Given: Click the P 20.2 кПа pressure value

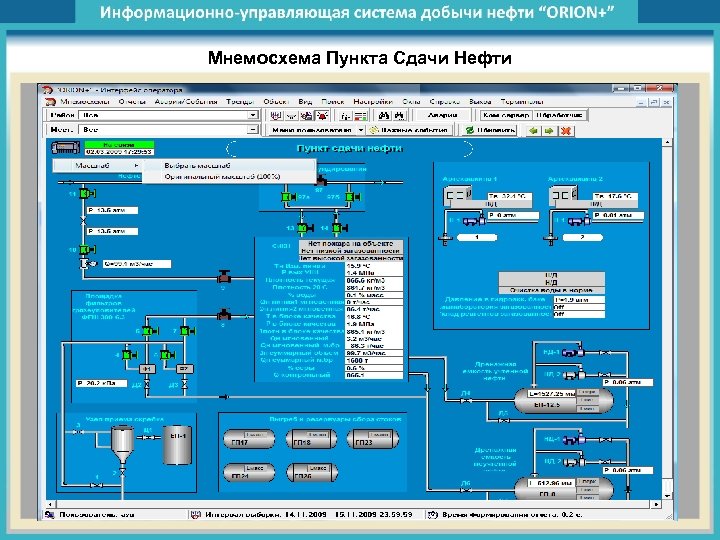Looking at the screenshot, I should (101, 383).
